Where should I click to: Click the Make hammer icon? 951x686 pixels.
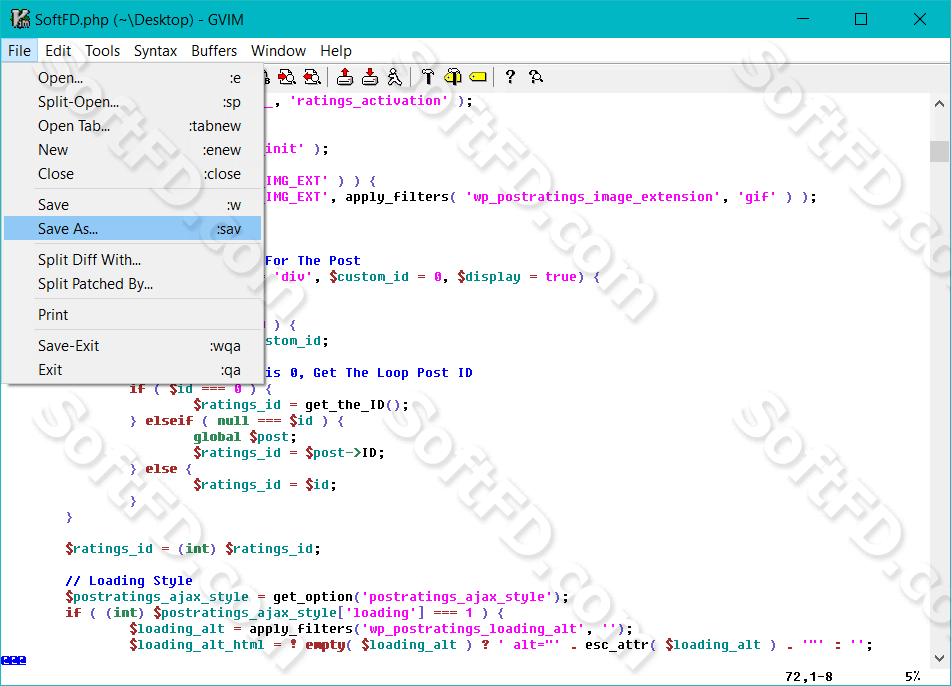(428, 77)
